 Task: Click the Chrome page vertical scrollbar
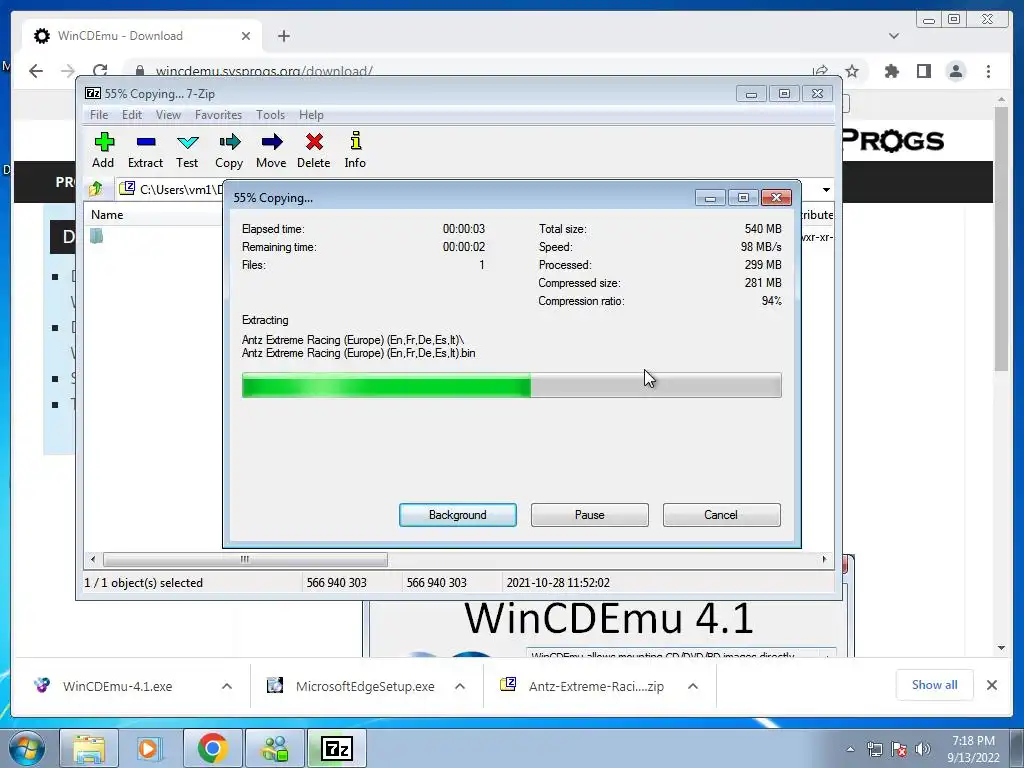click(1001, 238)
